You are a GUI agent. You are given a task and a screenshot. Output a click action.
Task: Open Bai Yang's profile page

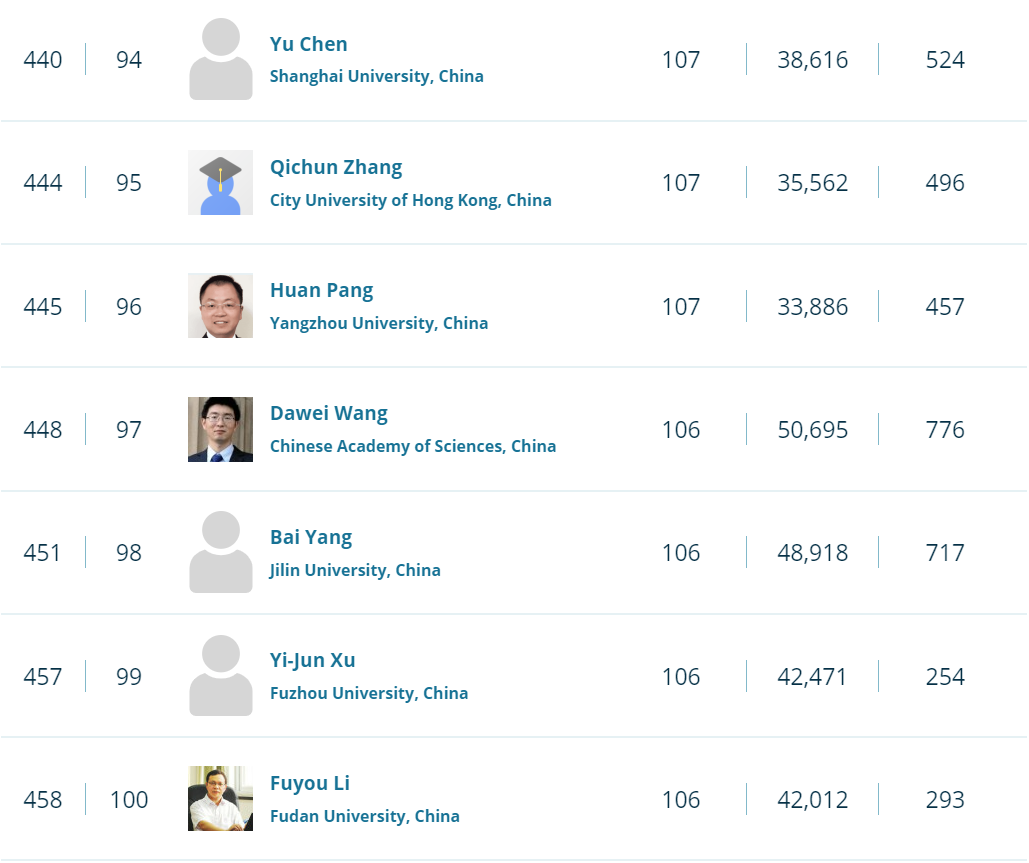[311, 537]
